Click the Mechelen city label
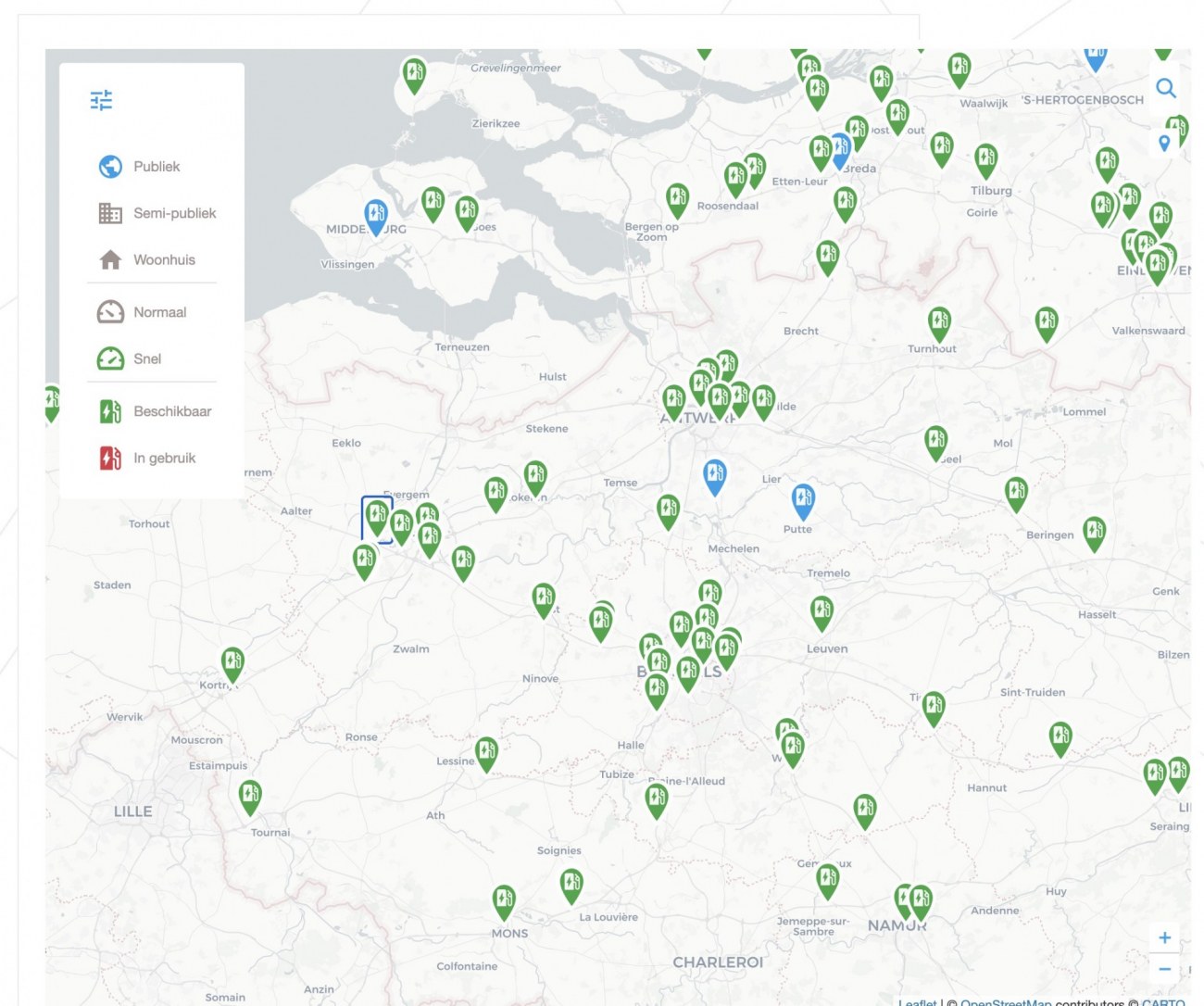The image size is (1204, 1006). (734, 548)
